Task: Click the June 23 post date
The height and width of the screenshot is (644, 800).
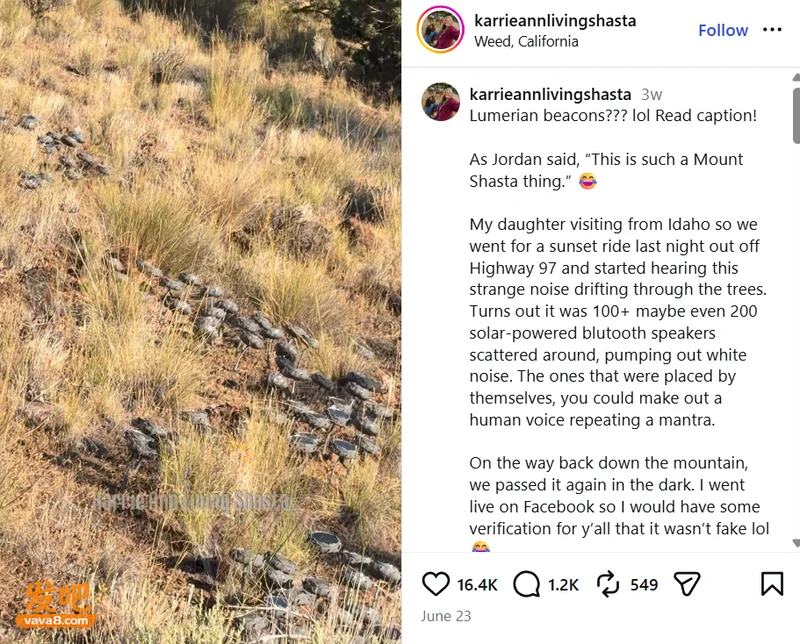Action: click(x=446, y=616)
